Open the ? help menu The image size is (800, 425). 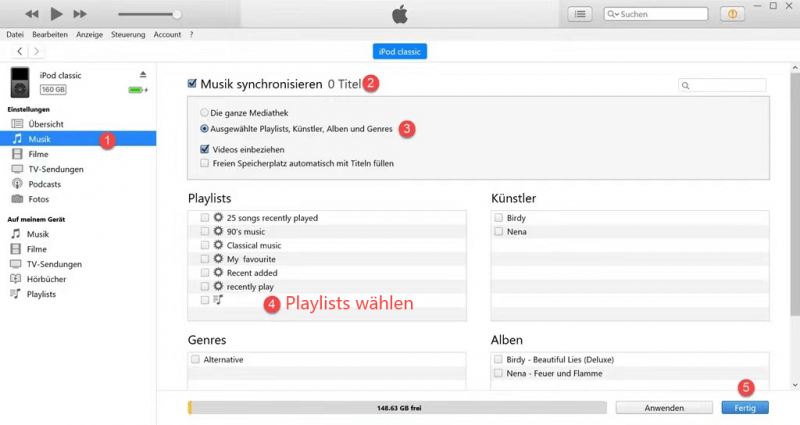pyautogui.click(x=191, y=35)
